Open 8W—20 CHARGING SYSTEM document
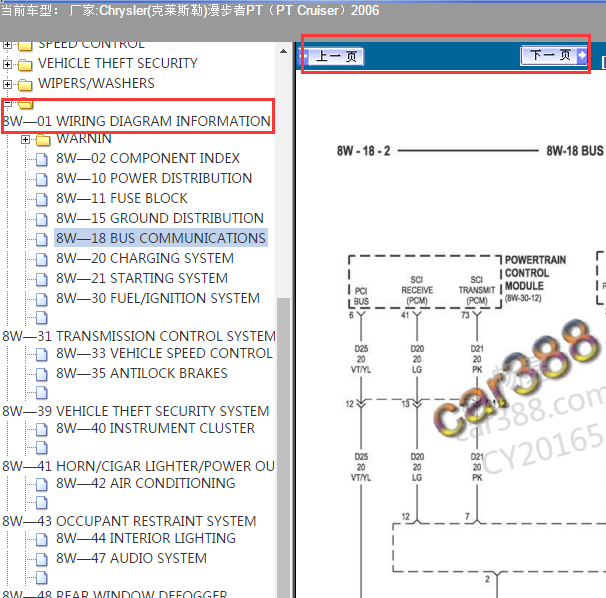This screenshot has height=598, width=606. tap(145, 258)
